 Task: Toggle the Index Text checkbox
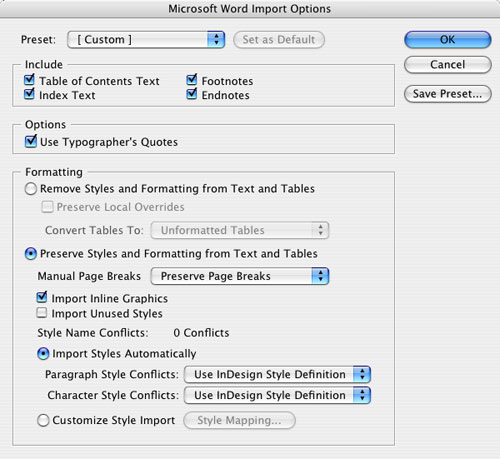click(29, 94)
